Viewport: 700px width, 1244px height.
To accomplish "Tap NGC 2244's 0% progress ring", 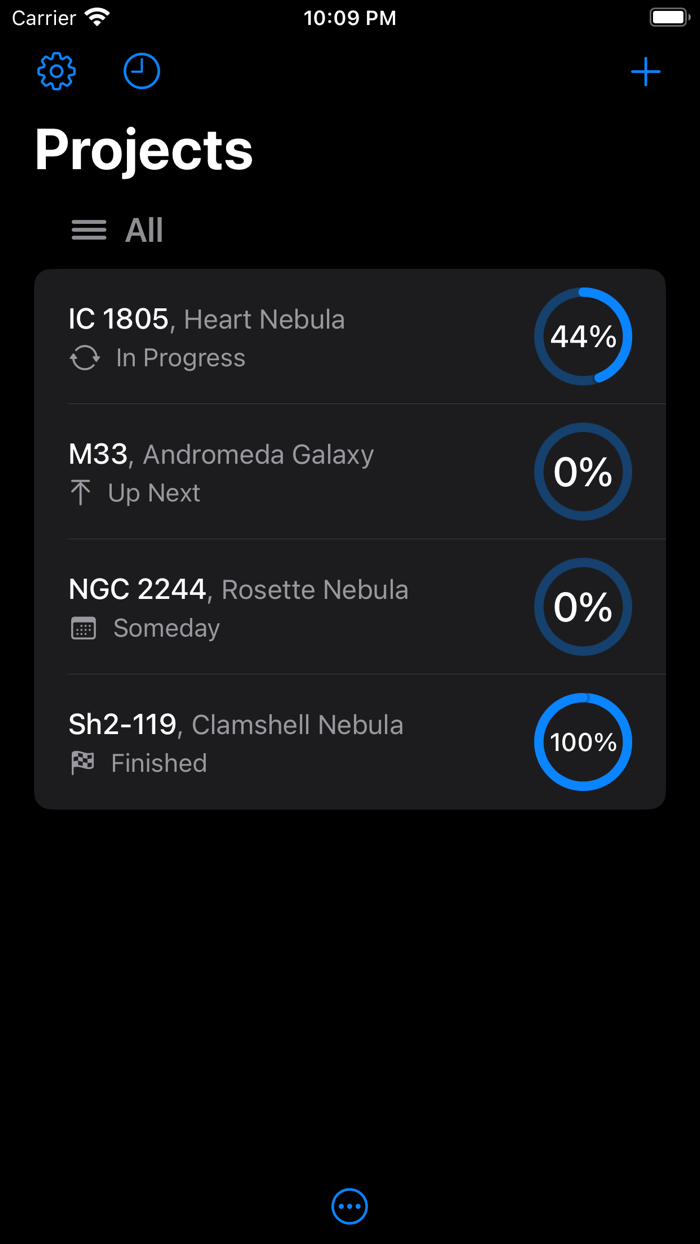I will pyautogui.click(x=583, y=607).
